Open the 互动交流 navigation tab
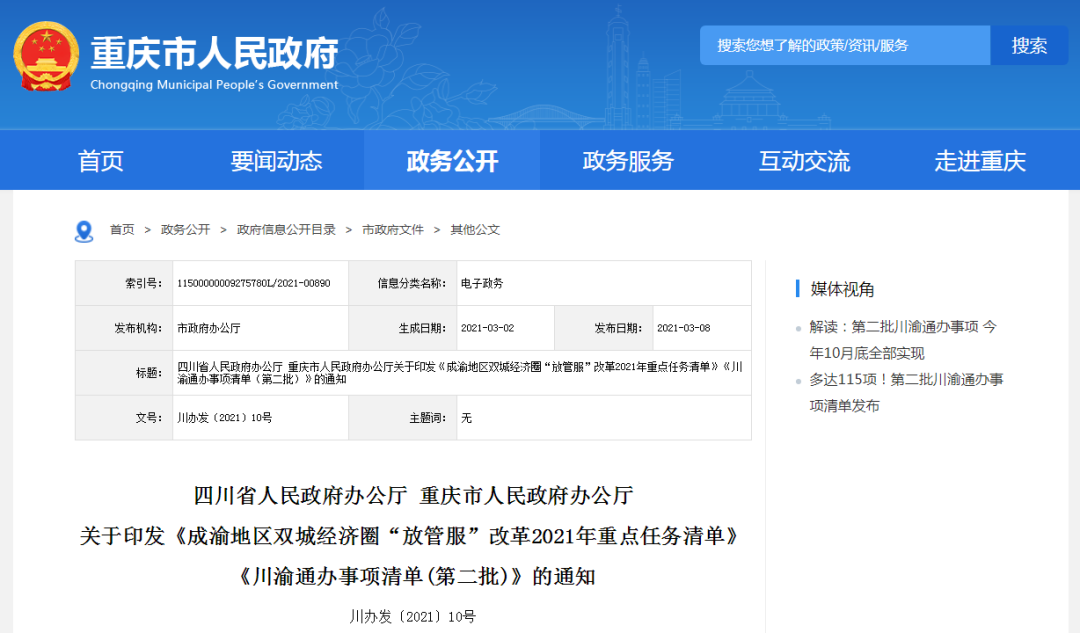 pyautogui.click(x=804, y=161)
